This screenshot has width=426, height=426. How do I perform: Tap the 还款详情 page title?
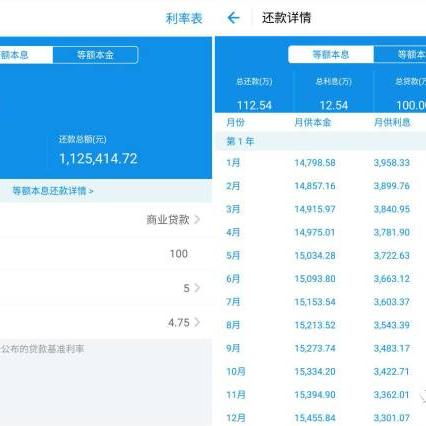coord(286,18)
